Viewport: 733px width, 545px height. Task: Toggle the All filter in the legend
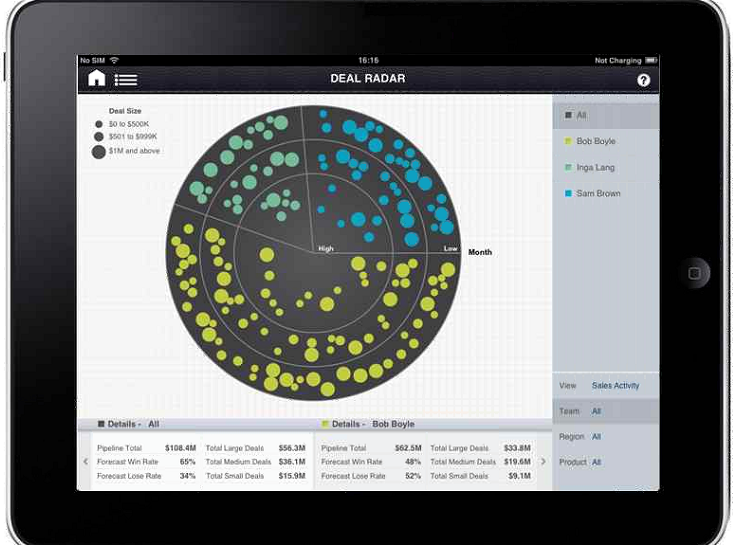tap(605, 116)
